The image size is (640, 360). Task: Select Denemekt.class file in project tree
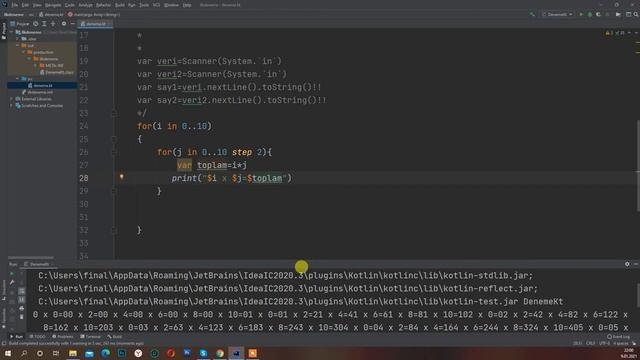tap(56, 72)
